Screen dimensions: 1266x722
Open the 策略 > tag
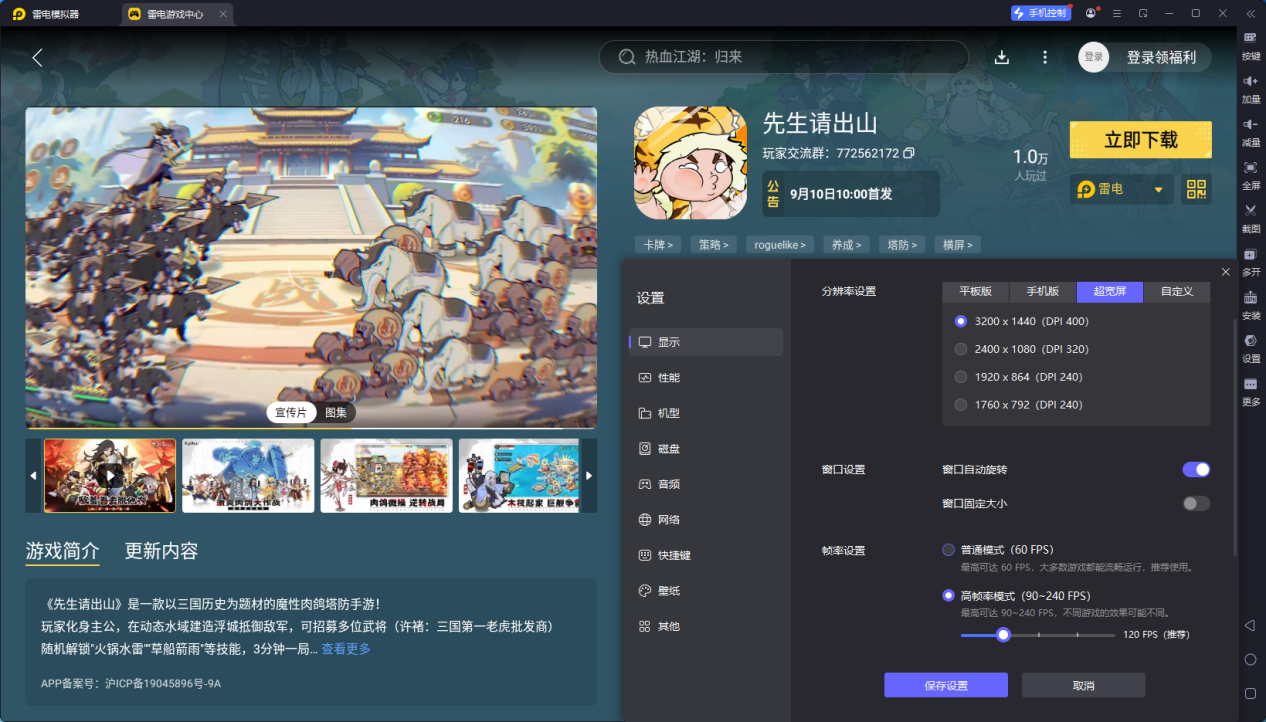(713, 244)
